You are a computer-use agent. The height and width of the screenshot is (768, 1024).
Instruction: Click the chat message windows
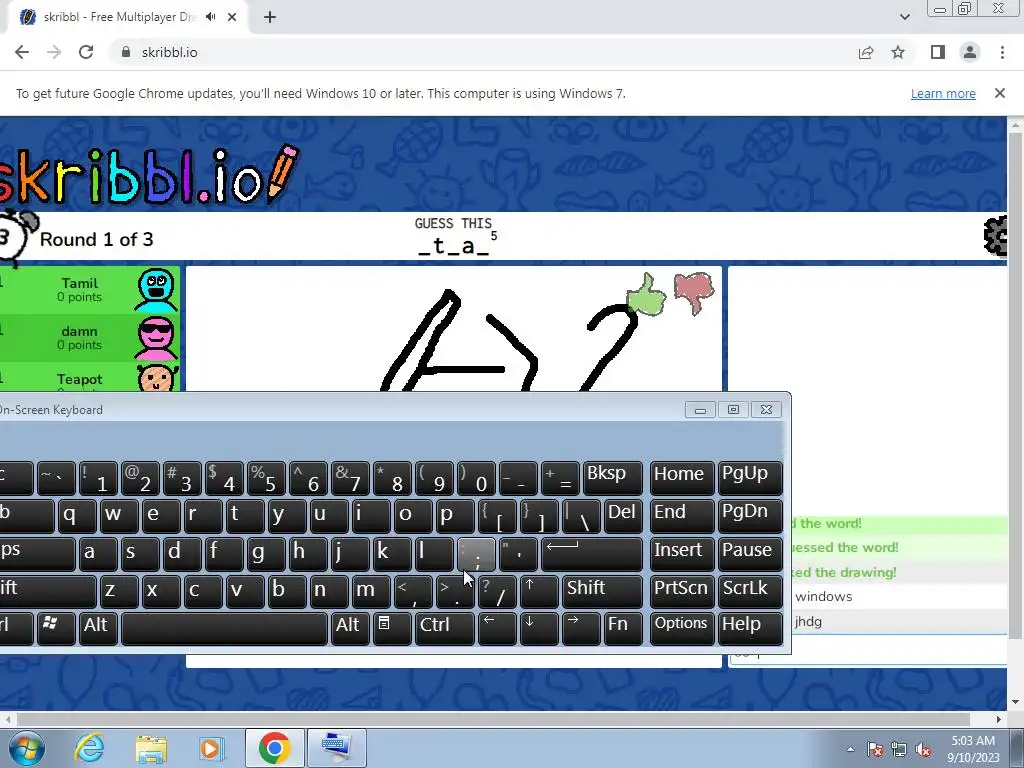pyautogui.click(x=824, y=596)
